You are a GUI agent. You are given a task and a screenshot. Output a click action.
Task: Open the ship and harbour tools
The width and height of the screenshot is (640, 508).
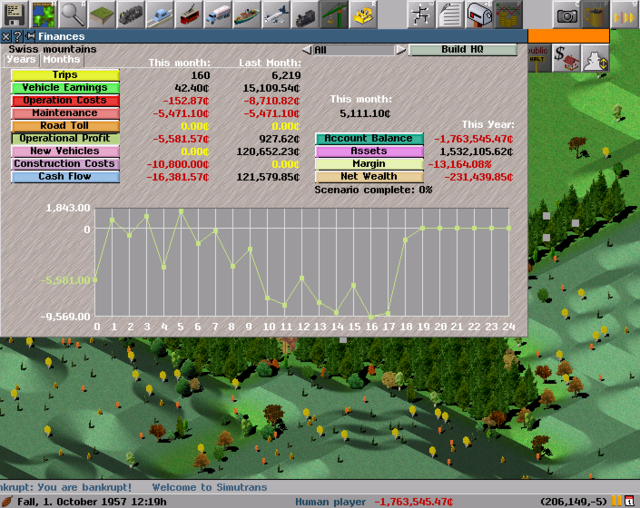click(246, 14)
